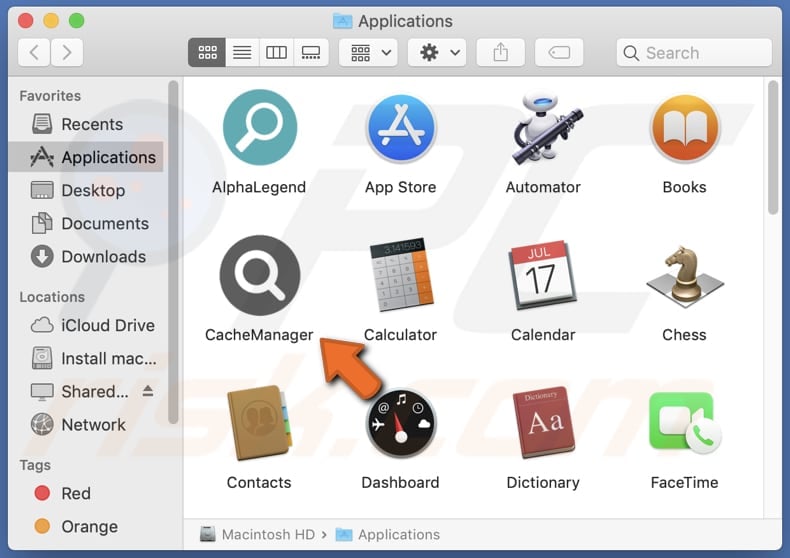
Task: Click the Share toolbar button
Action: pyautogui.click(x=500, y=52)
